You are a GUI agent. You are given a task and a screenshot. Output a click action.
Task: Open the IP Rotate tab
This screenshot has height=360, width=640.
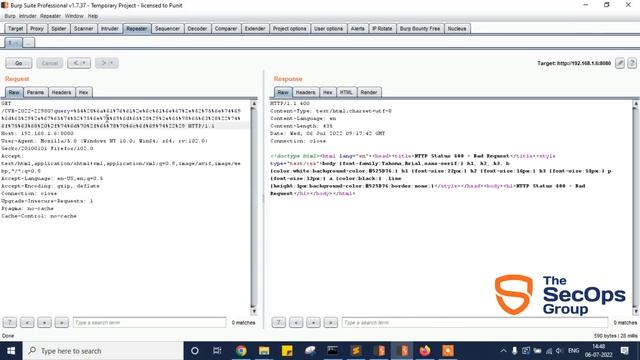tap(382, 29)
